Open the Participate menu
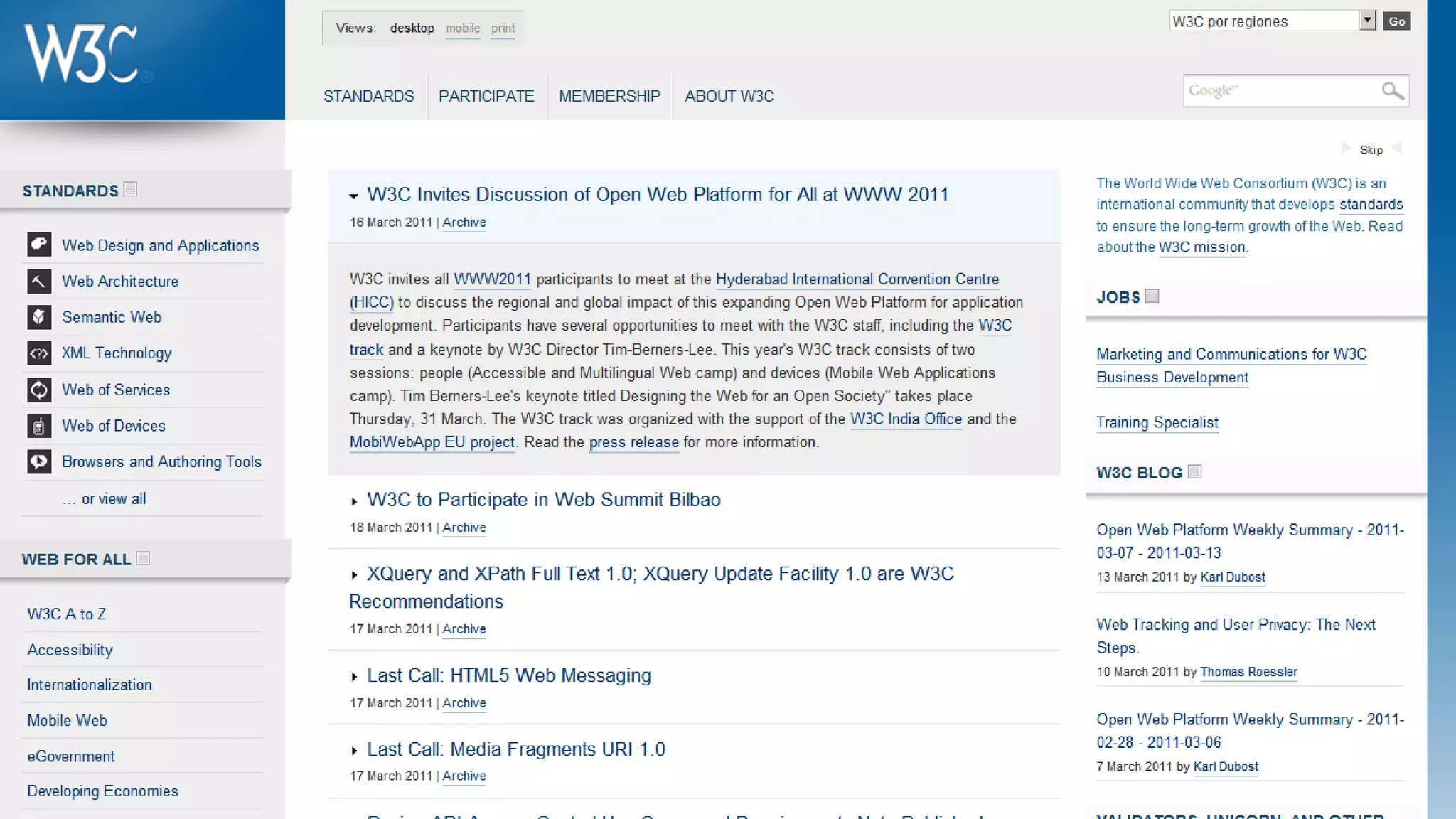Viewport: 1456px width, 819px height. 486,96
